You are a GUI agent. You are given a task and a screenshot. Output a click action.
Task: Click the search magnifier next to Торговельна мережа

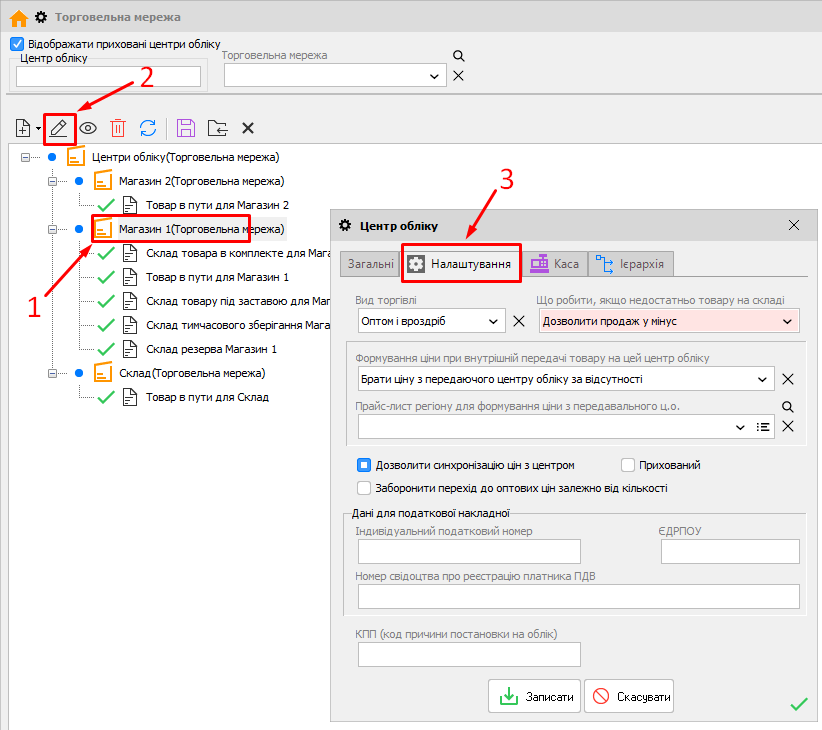[x=459, y=57]
